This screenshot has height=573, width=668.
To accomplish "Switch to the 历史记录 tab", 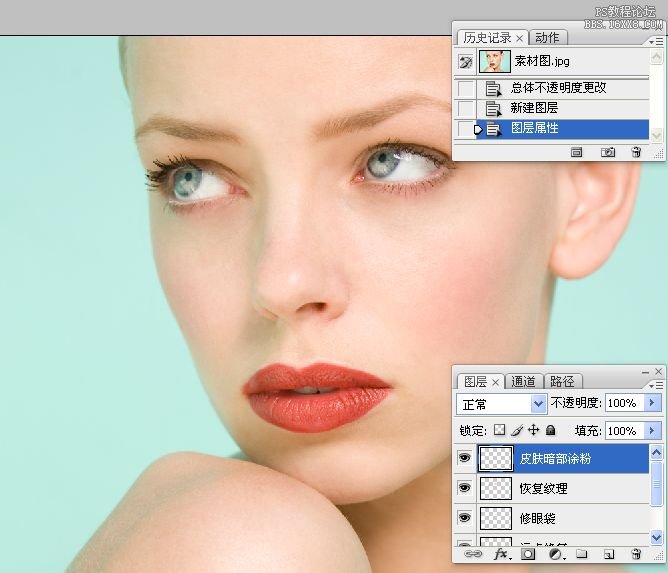I will tap(487, 38).
